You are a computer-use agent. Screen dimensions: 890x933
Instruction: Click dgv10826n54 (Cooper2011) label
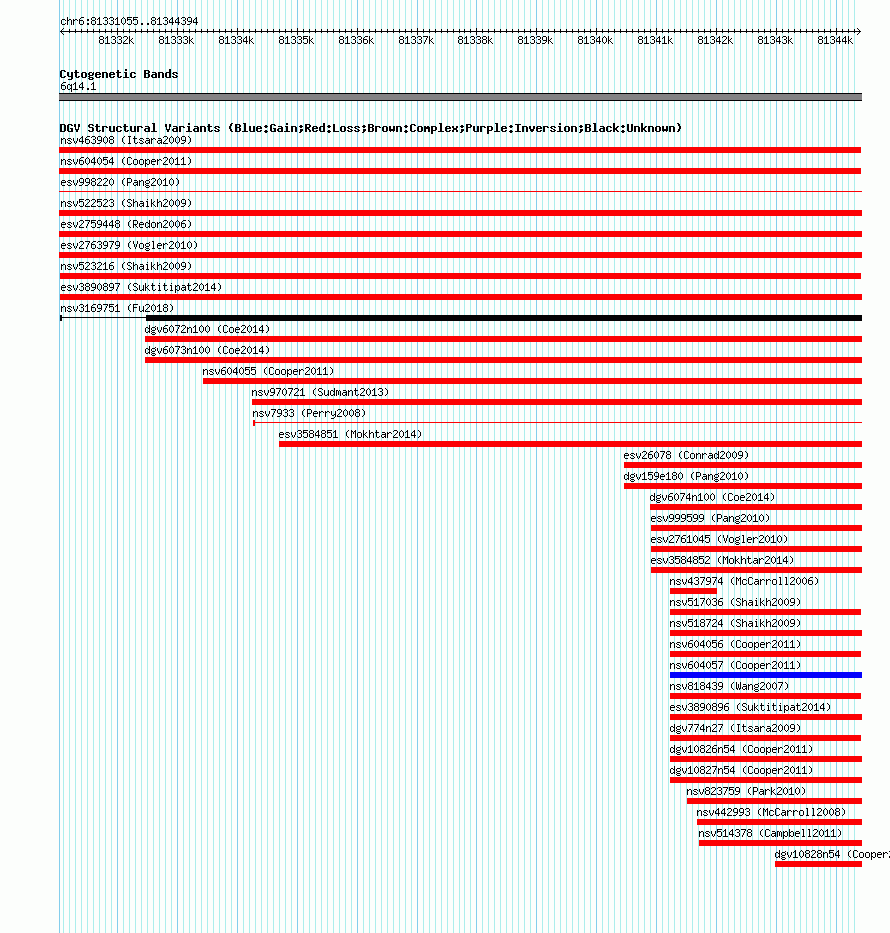click(741, 749)
